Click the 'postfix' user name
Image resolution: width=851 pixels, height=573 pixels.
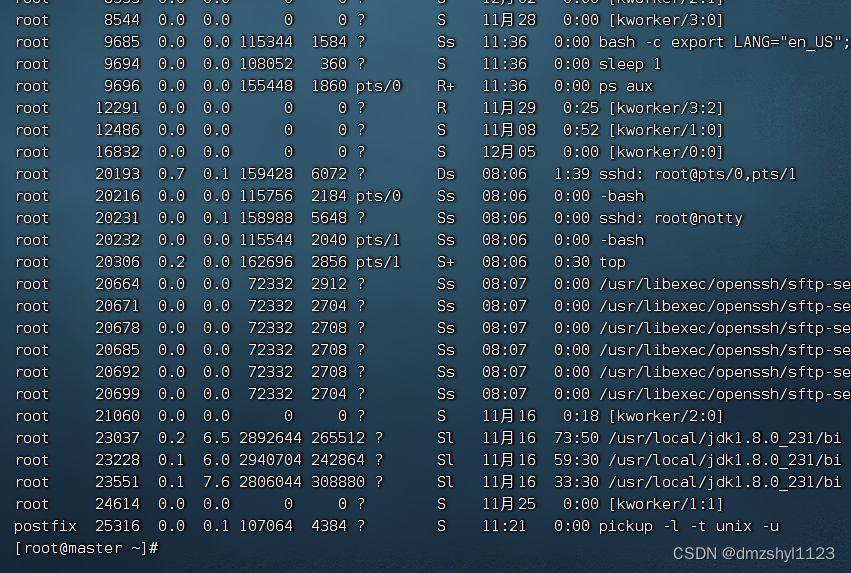tap(45, 526)
